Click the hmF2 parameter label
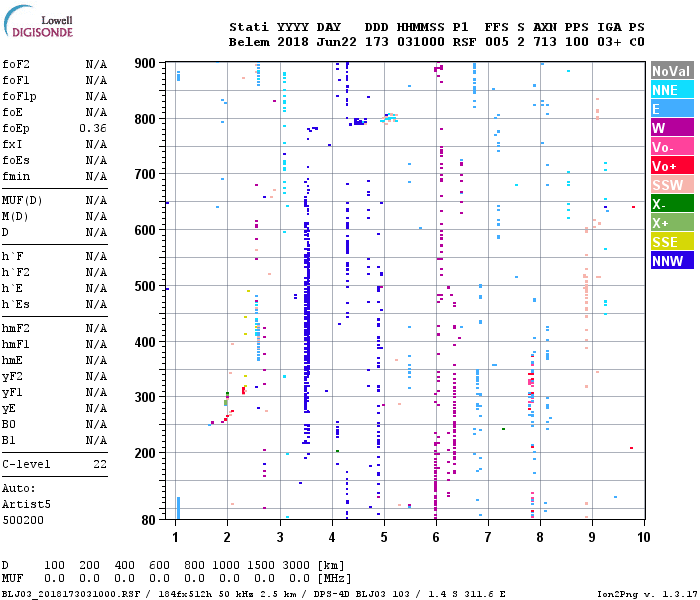Viewport: 700px width, 600px height. (x=16, y=328)
